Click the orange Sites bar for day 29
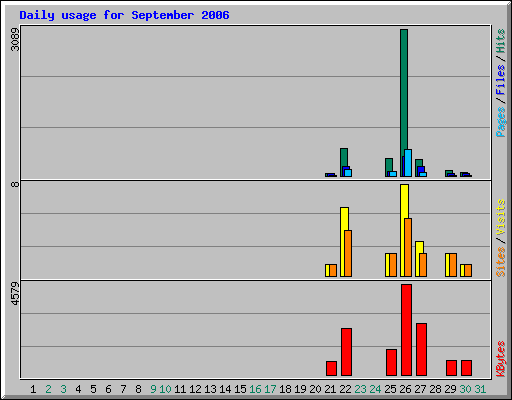Screen dimensions: 512x400 [453, 265]
